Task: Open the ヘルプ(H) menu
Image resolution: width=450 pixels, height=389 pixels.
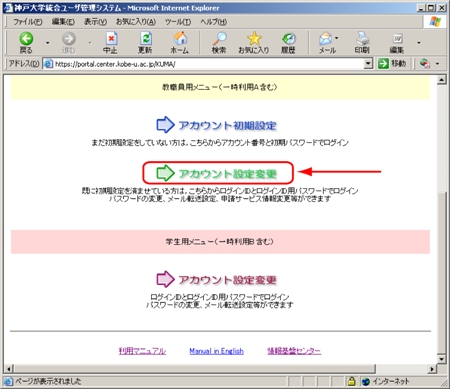Action: click(x=213, y=22)
